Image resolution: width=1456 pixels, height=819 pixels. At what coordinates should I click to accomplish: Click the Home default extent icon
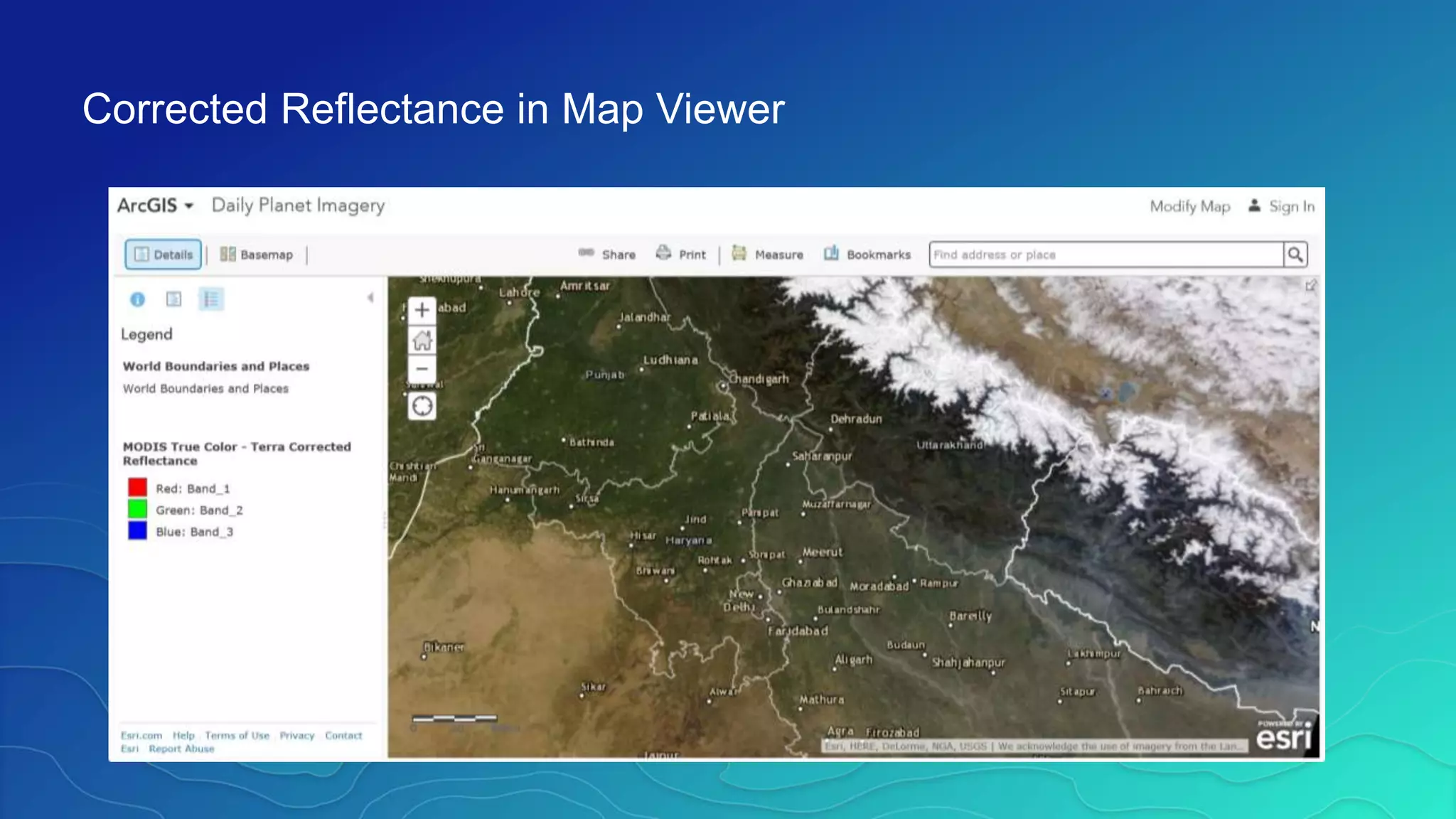(422, 340)
